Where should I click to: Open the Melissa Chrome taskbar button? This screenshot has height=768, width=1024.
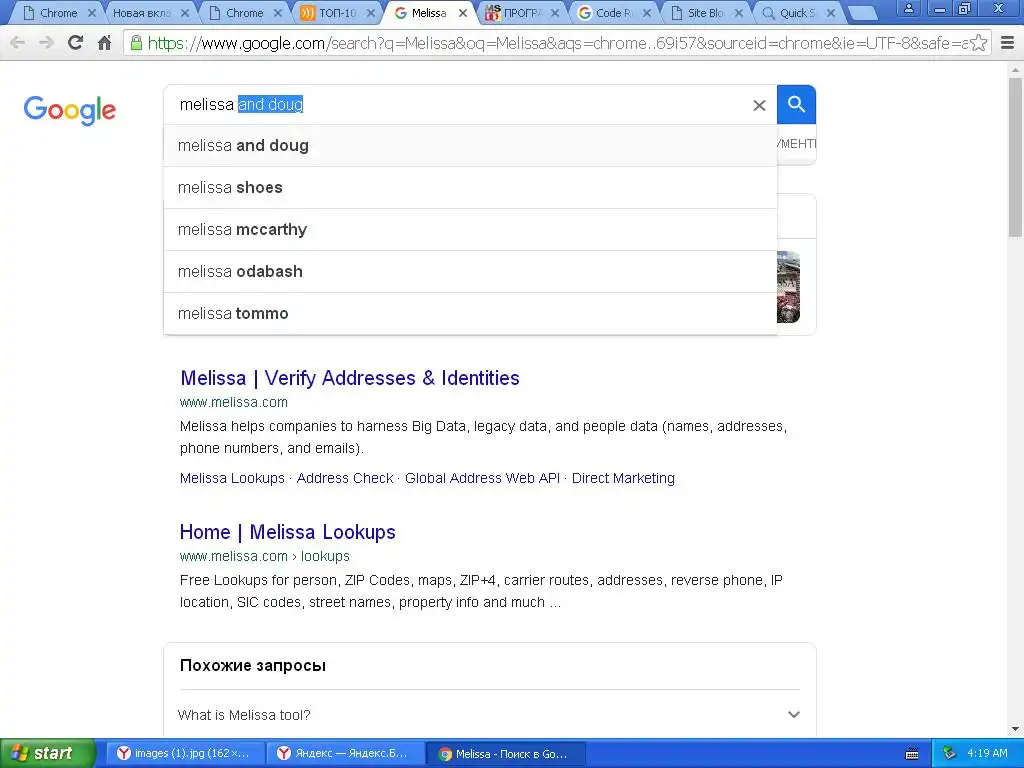click(505, 754)
